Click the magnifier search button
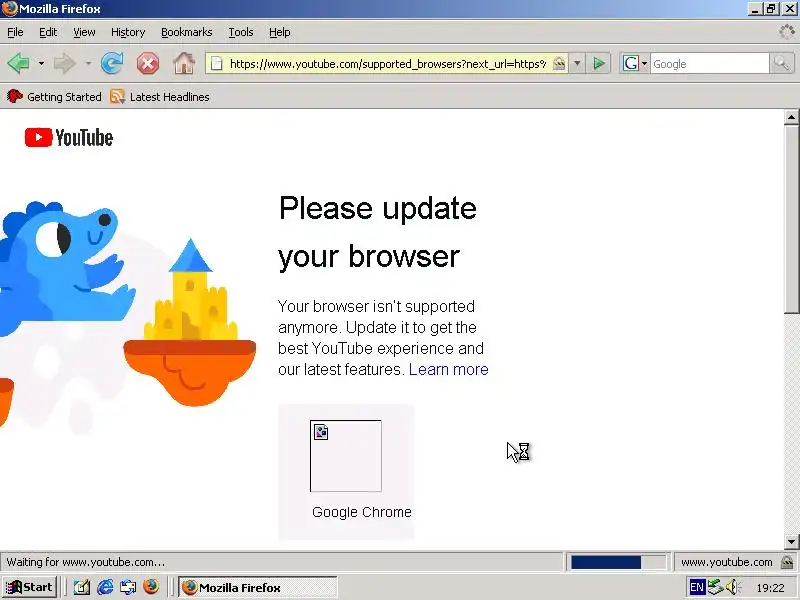The image size is (800, 600). pos(781,64)
